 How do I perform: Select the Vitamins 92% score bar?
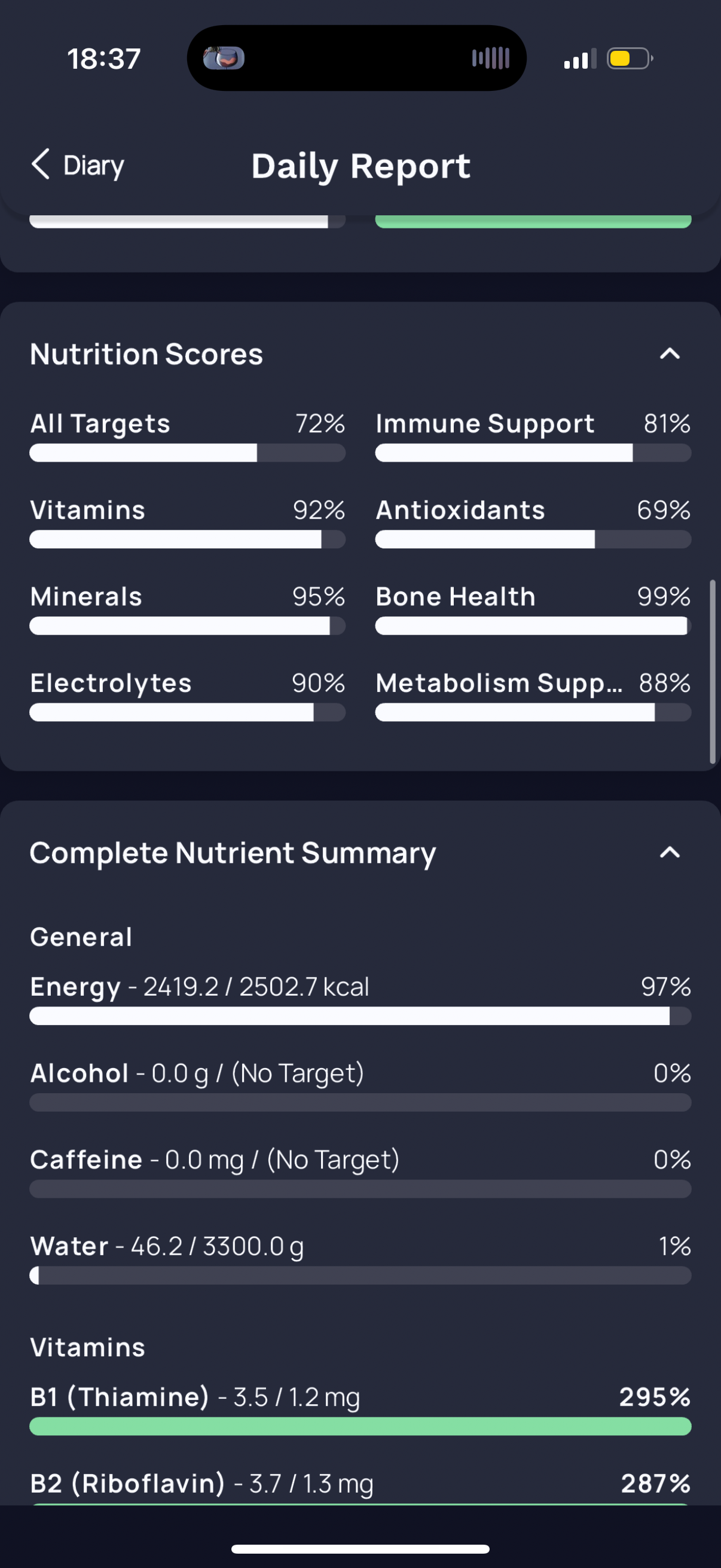[x=187, y=539]
